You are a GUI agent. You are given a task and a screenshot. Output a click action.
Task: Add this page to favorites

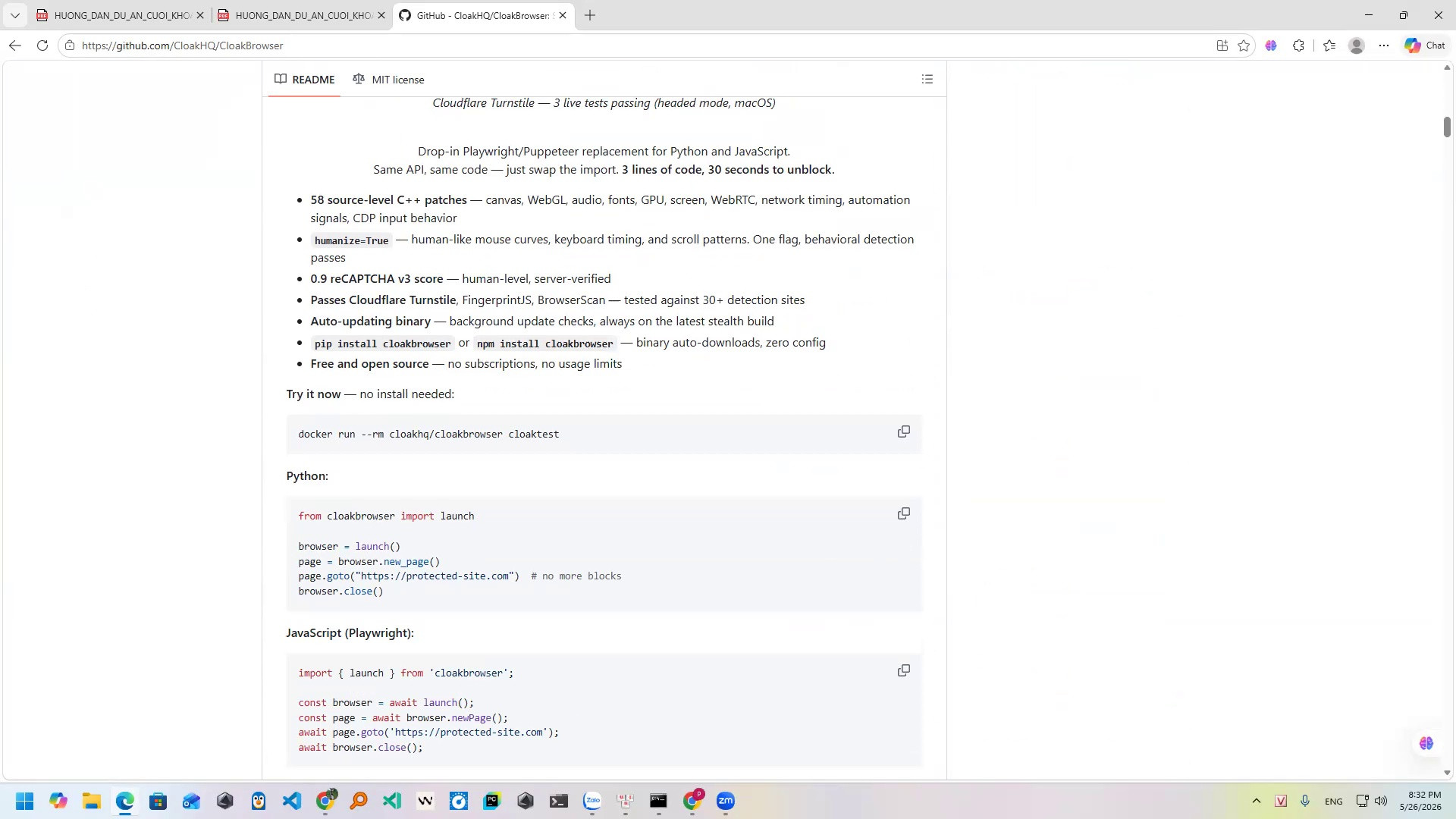(1244, 45)
